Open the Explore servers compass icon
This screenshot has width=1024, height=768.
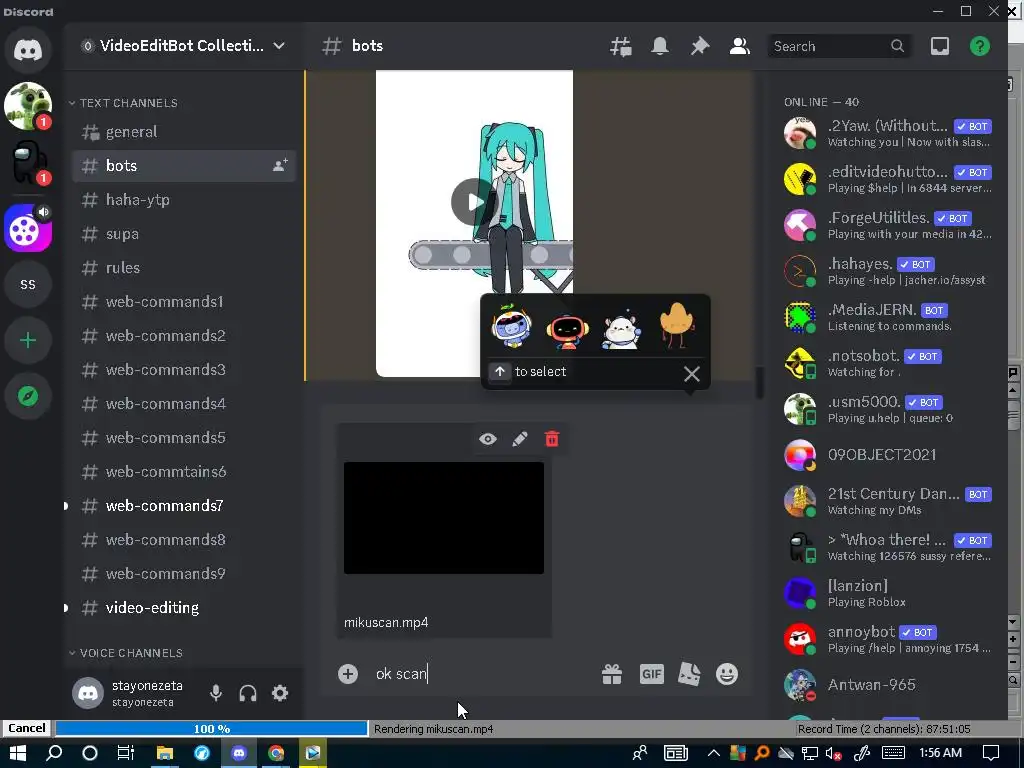[28, 396]
